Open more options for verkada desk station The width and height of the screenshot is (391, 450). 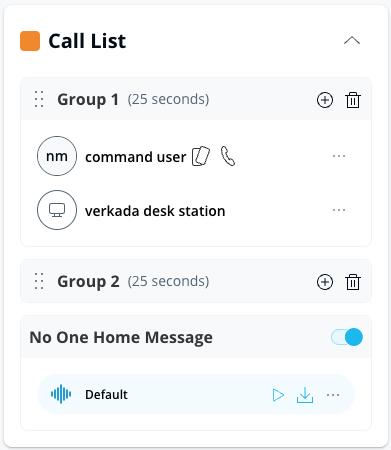click(x=339, y=210)
